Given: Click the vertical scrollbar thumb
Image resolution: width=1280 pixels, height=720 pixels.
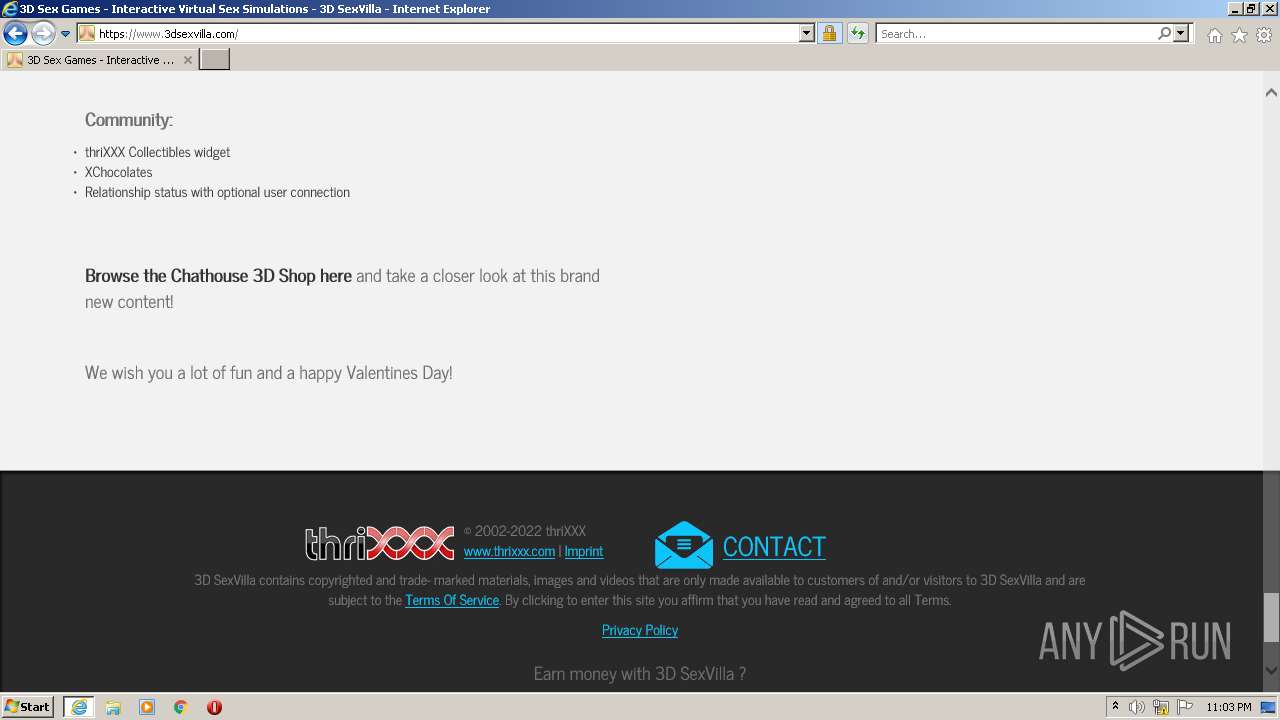Looking at the screenshot, I should (x=1271, y=618).
